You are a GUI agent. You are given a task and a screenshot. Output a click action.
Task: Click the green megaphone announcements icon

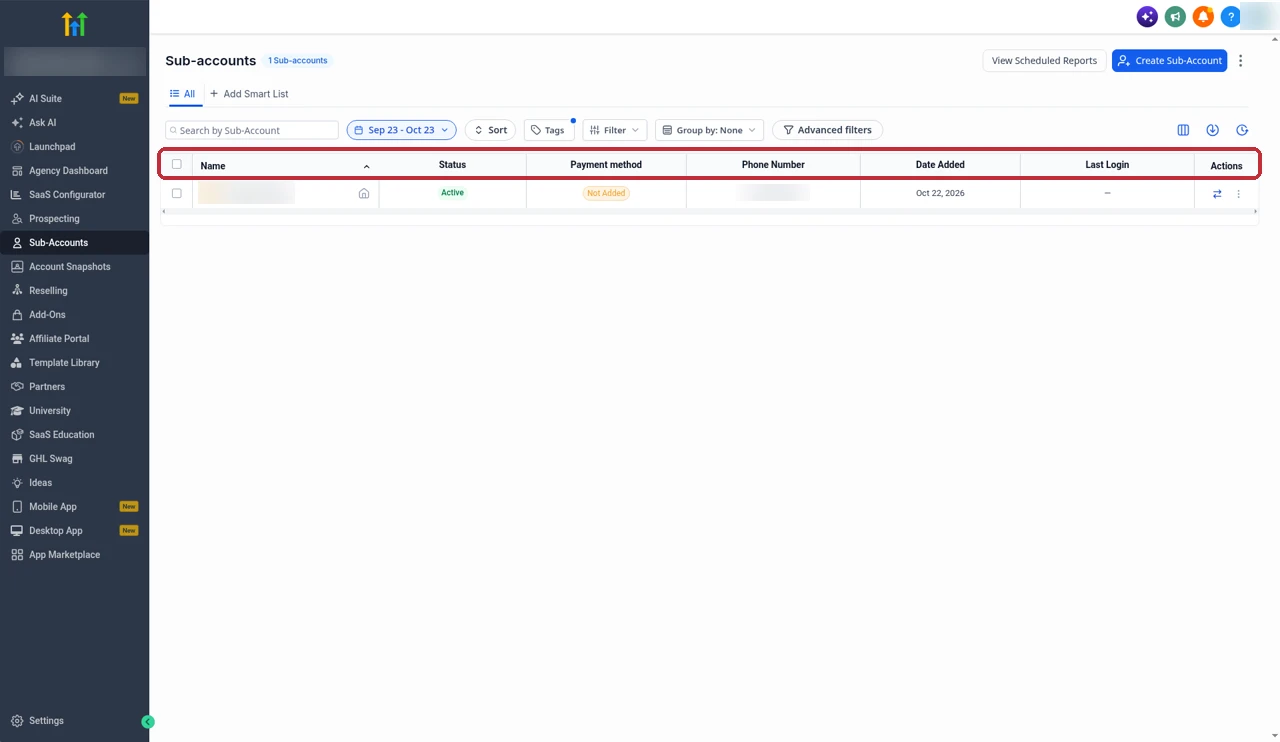[1175, 17]
